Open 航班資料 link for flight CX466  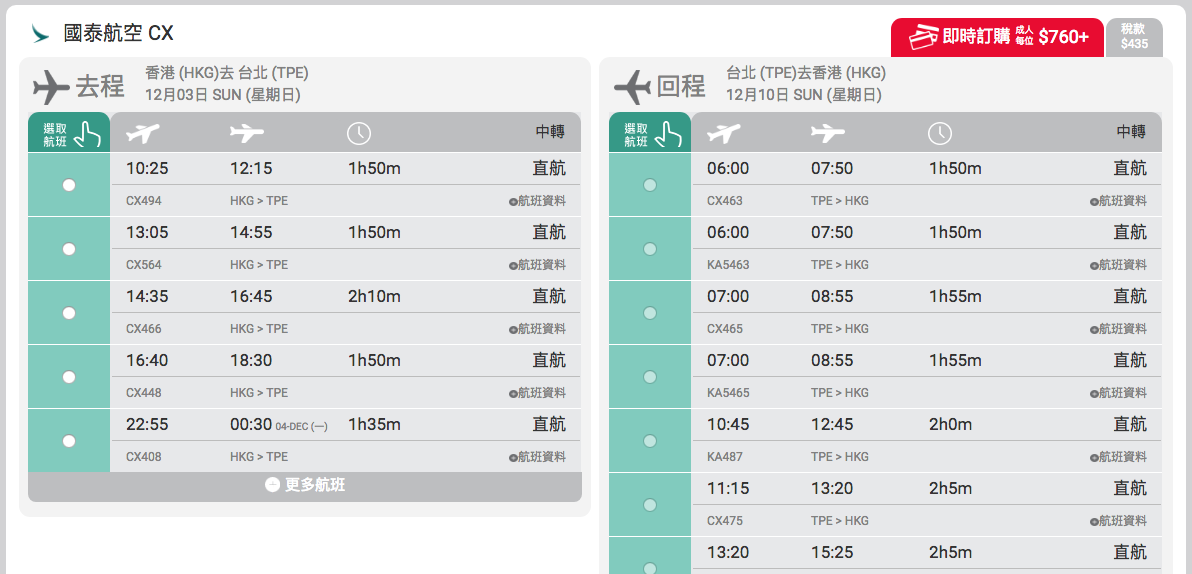(x=537, y=329)
